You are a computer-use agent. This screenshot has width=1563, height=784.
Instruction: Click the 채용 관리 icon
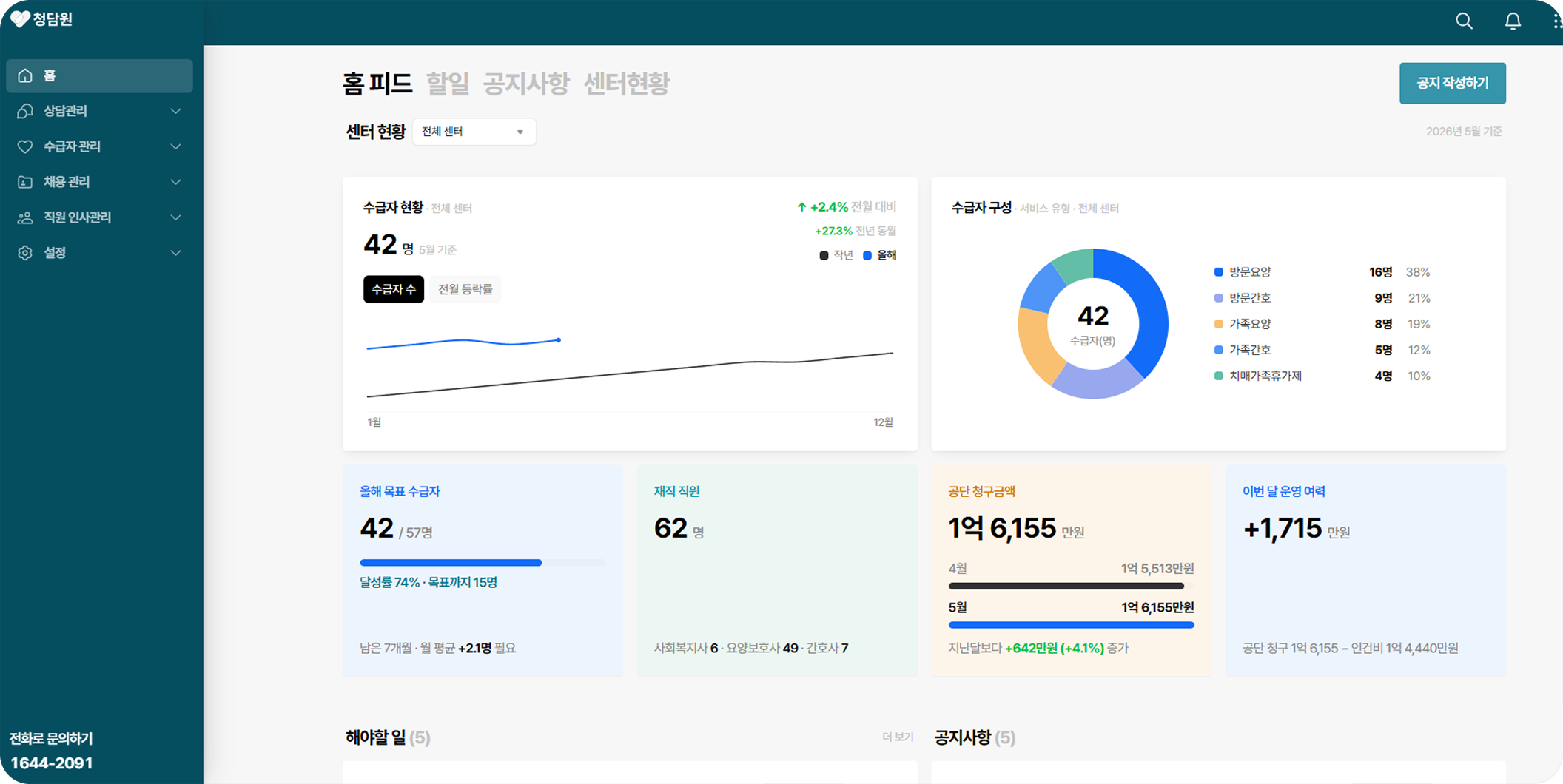(25, 182)
